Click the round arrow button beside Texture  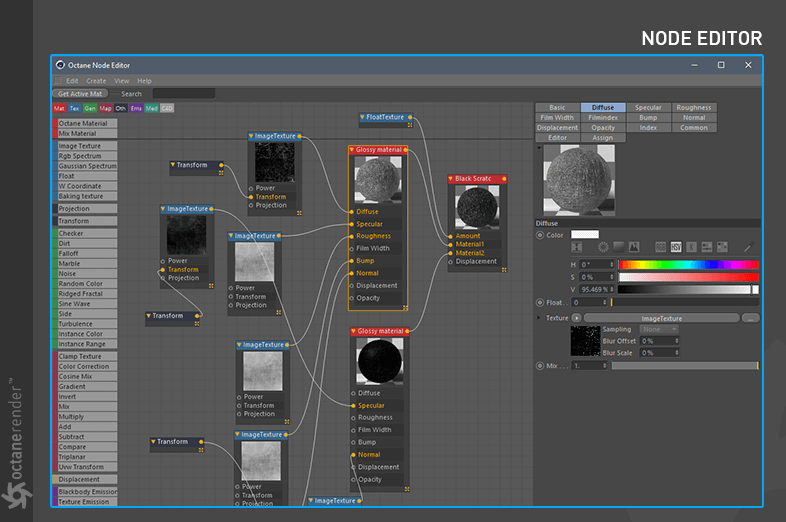point(576,318)
